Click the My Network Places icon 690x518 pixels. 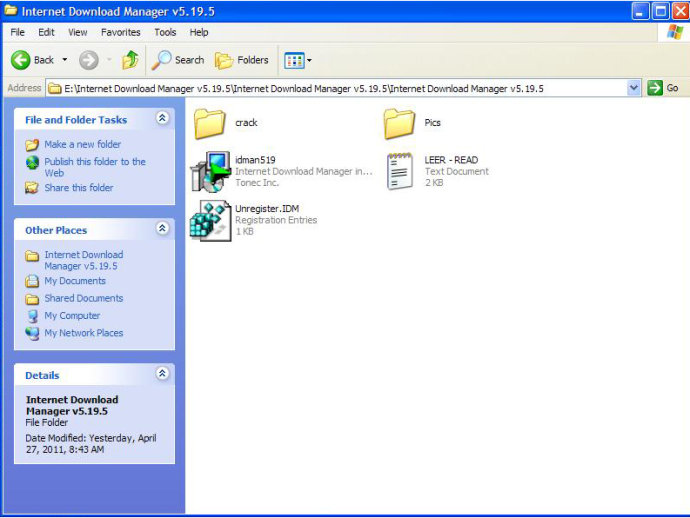32,333
